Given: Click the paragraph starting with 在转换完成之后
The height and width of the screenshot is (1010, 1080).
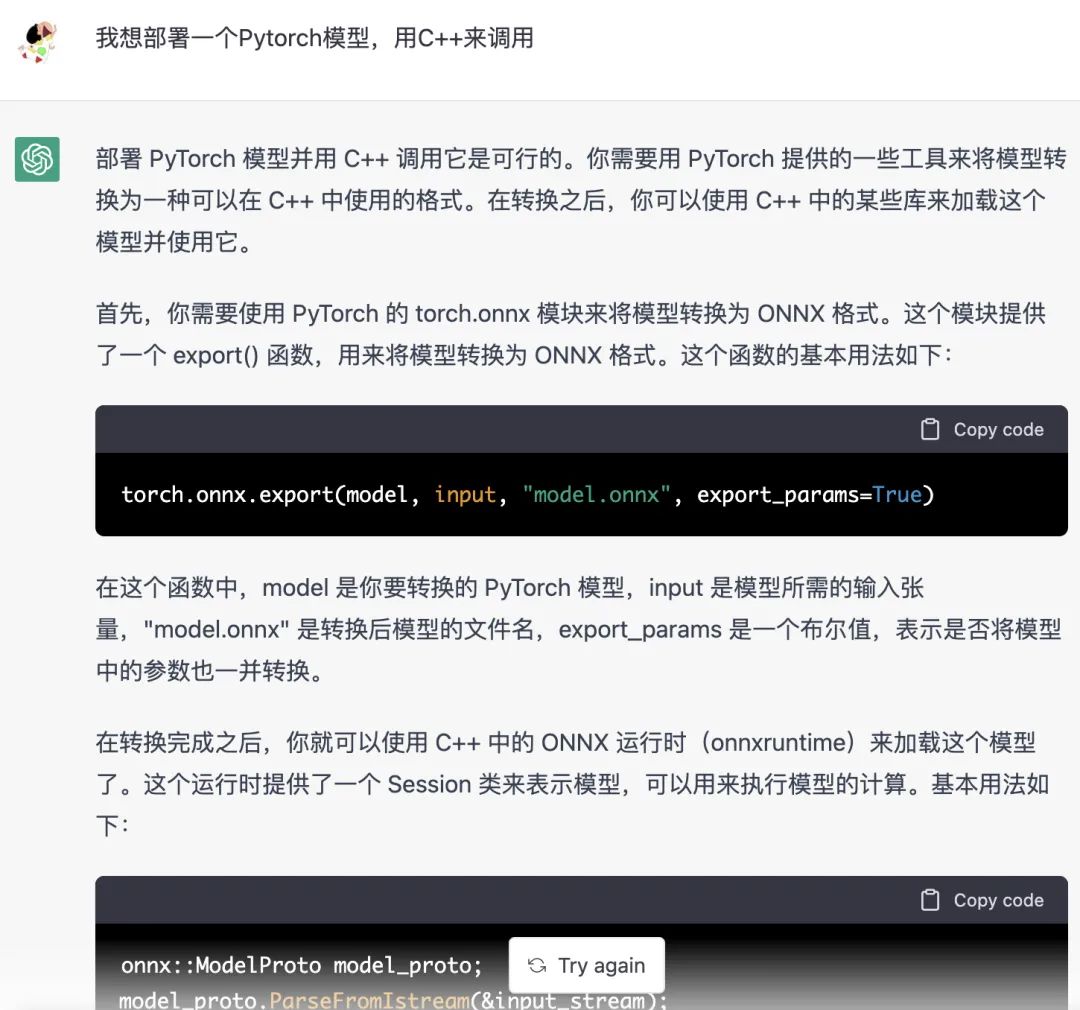Looking at the screenshot, I should click(572, 783).
